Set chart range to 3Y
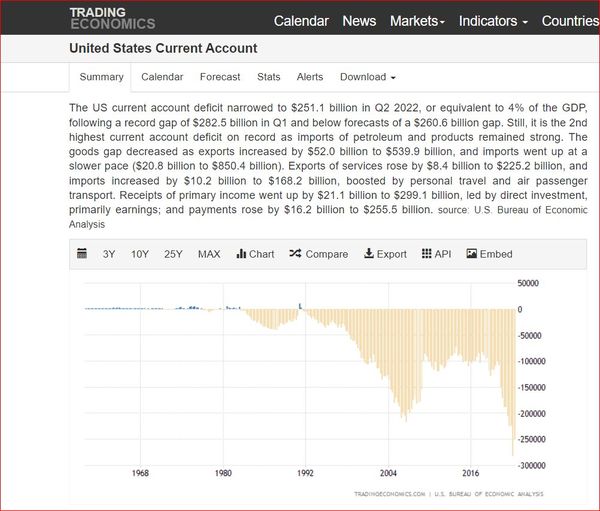Screen dimensions: 600x511 tap(109, 254)
